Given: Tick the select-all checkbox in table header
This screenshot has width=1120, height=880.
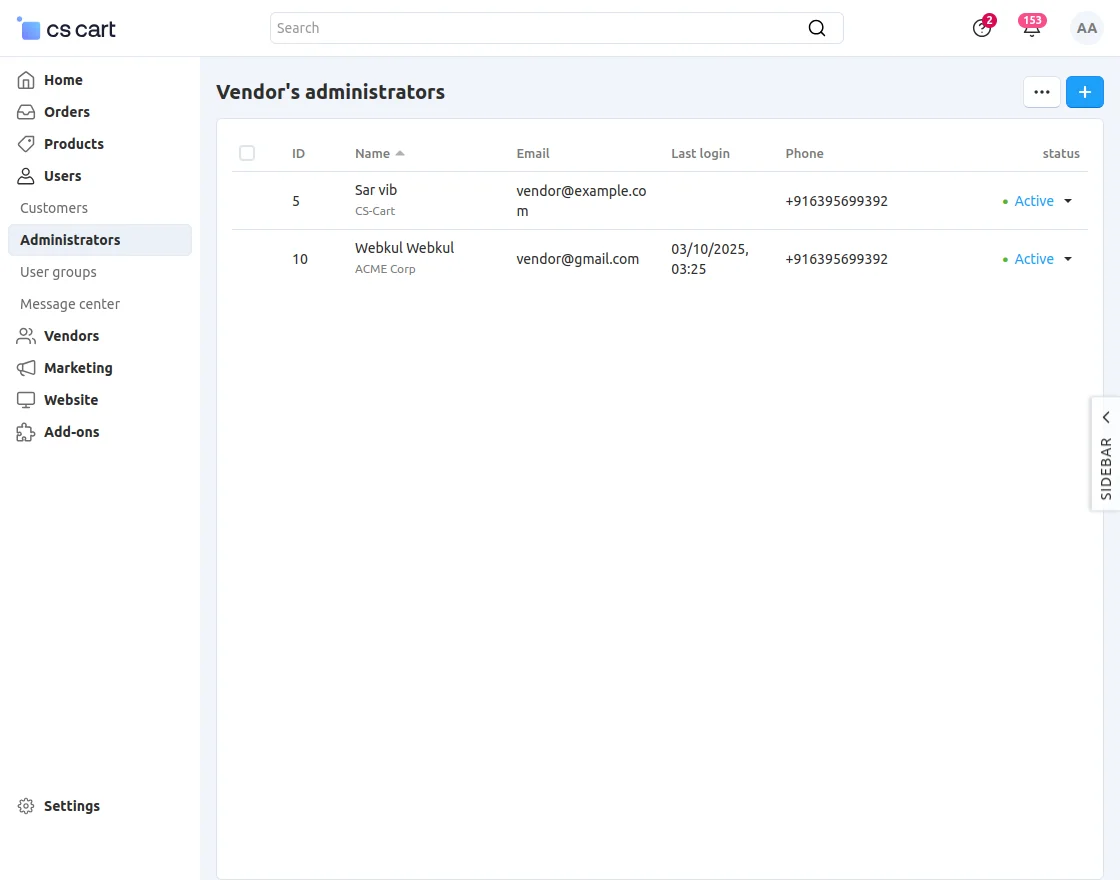Looking at the screenshot, I should tap(247, 153).
